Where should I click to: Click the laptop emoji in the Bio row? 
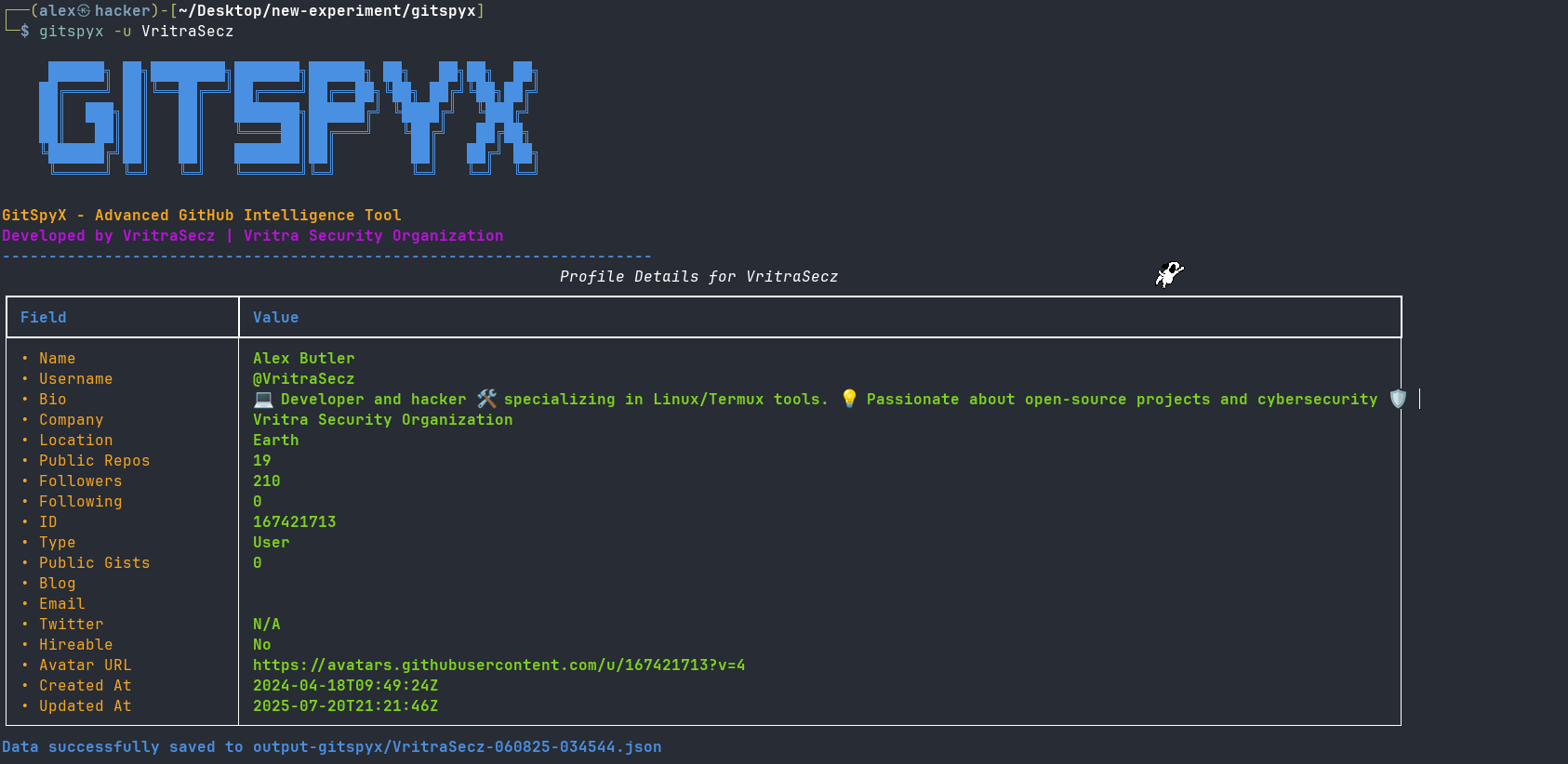click(263, 399)
